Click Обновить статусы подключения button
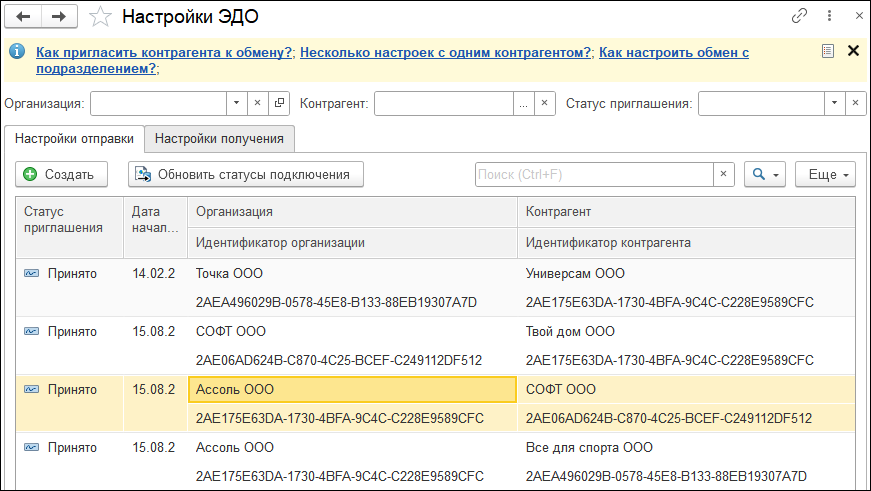 (x=245, y=174)
